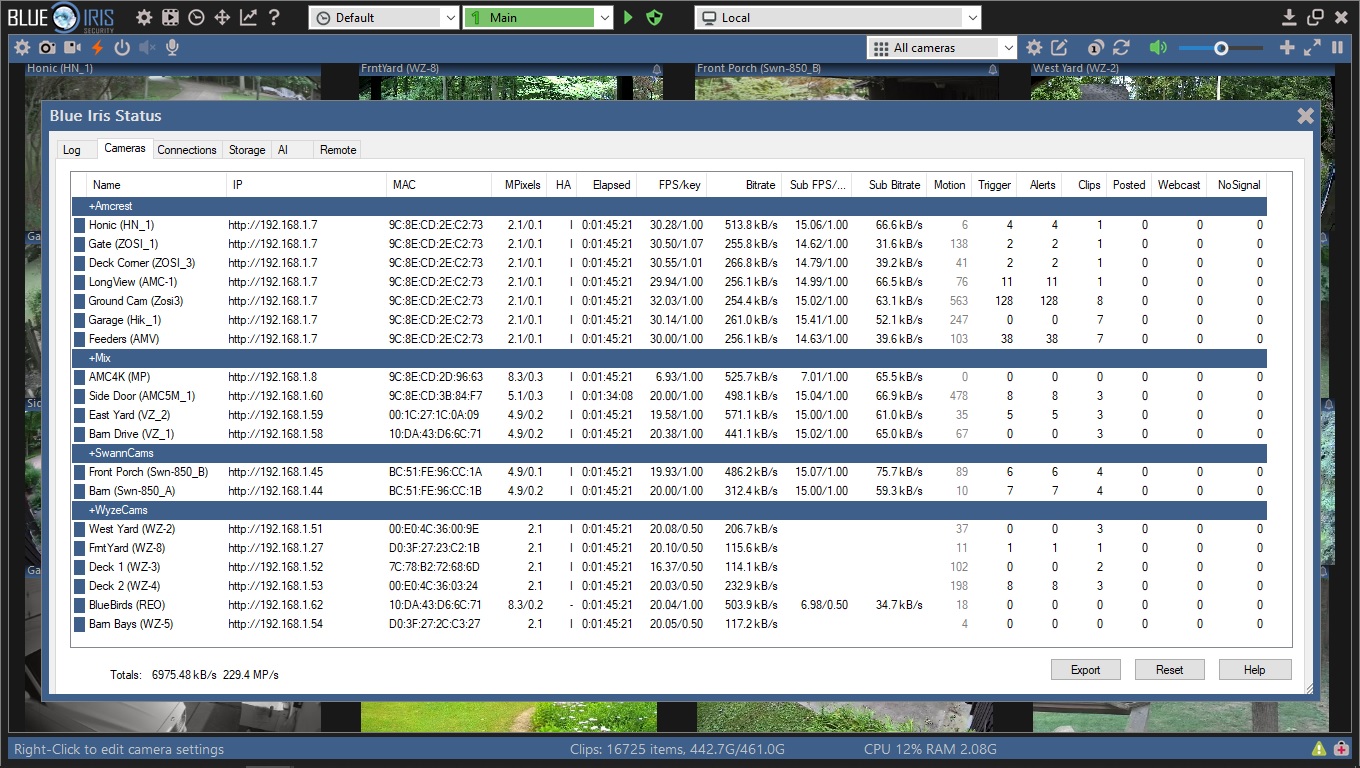Open the Main schedule dropdown
The width and height of the screenshot is (1360, 768).
coord(538,17)
